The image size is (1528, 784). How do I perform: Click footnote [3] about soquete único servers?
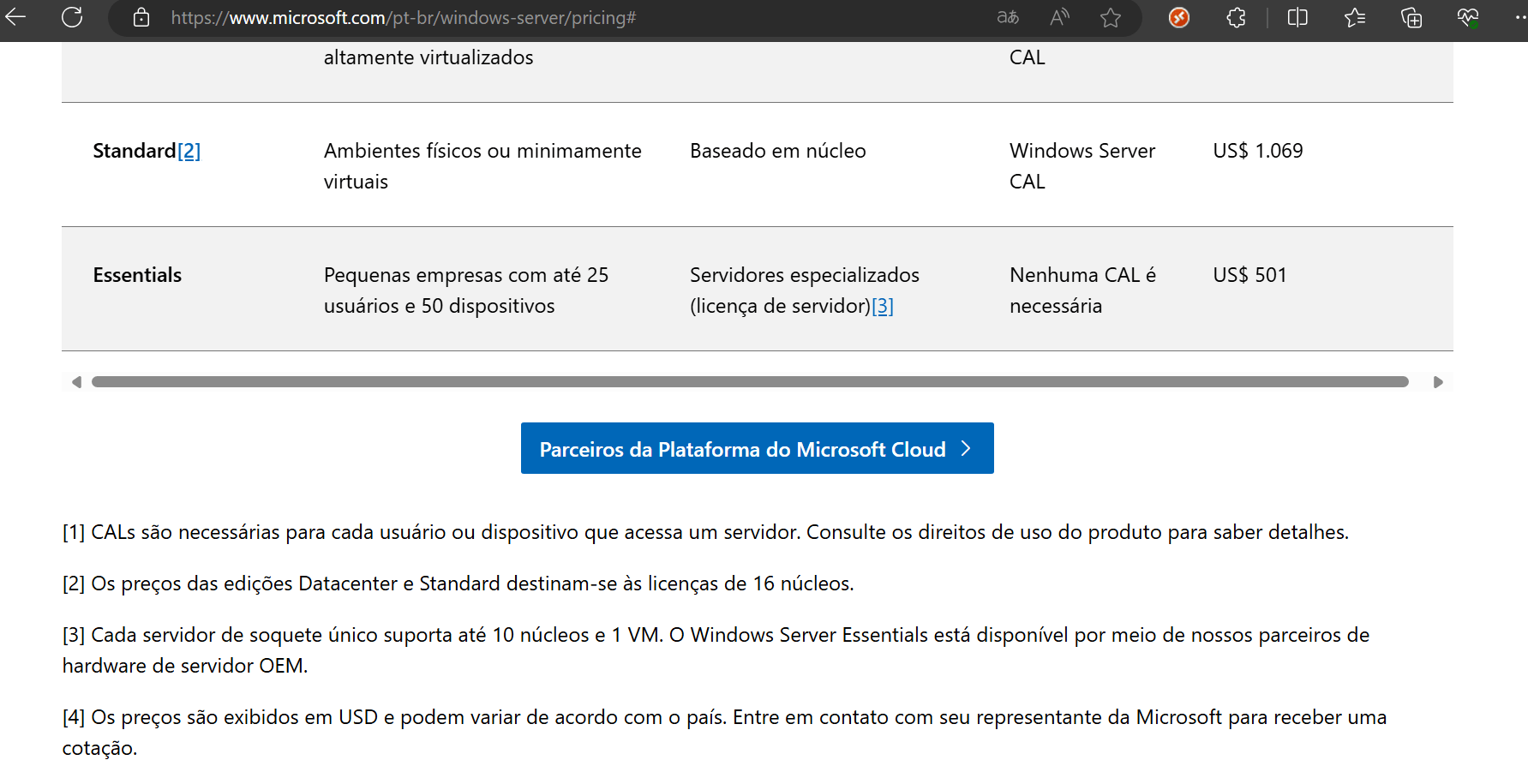click(716, 650)
